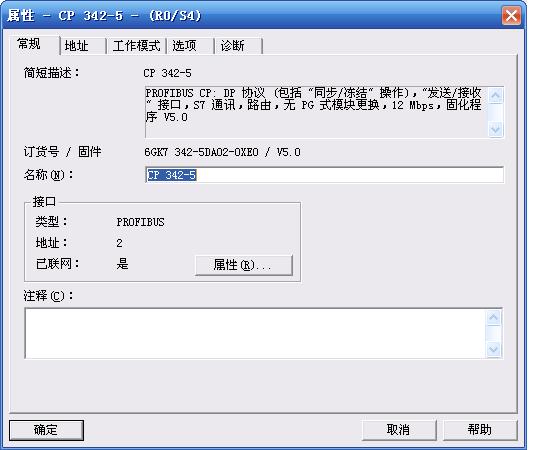Image resolution: width=535 pixels, height=450 pixels.
Task: Open the 工作模式 tab
Action: tap(136, 46)
